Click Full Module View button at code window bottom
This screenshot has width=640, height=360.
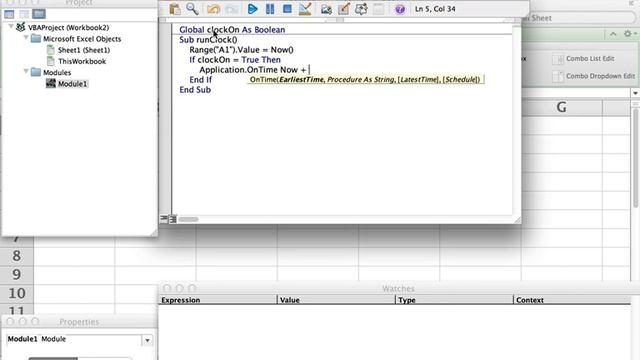pos(173,219)
